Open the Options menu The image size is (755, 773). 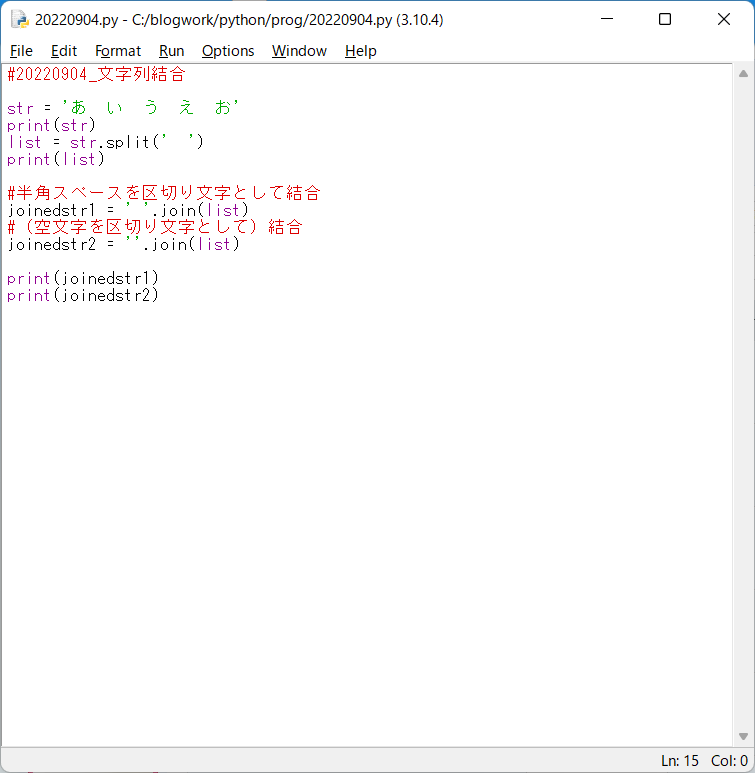228,51
